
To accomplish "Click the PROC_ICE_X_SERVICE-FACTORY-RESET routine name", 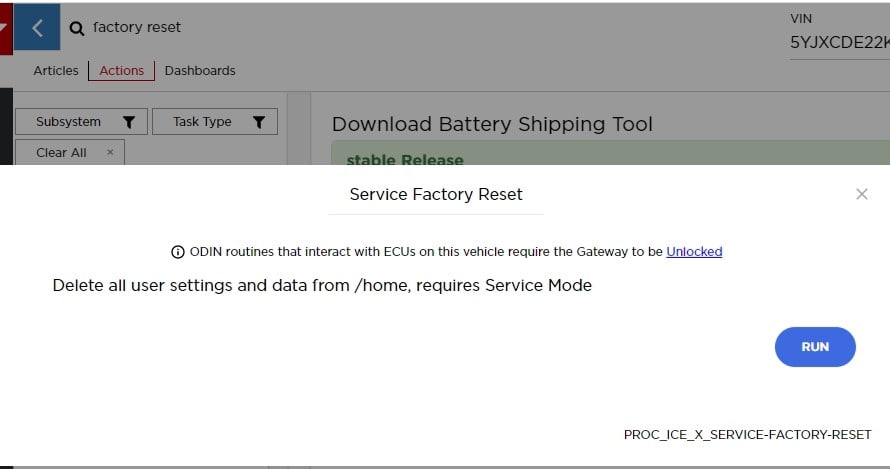I will tap(747, 435).
